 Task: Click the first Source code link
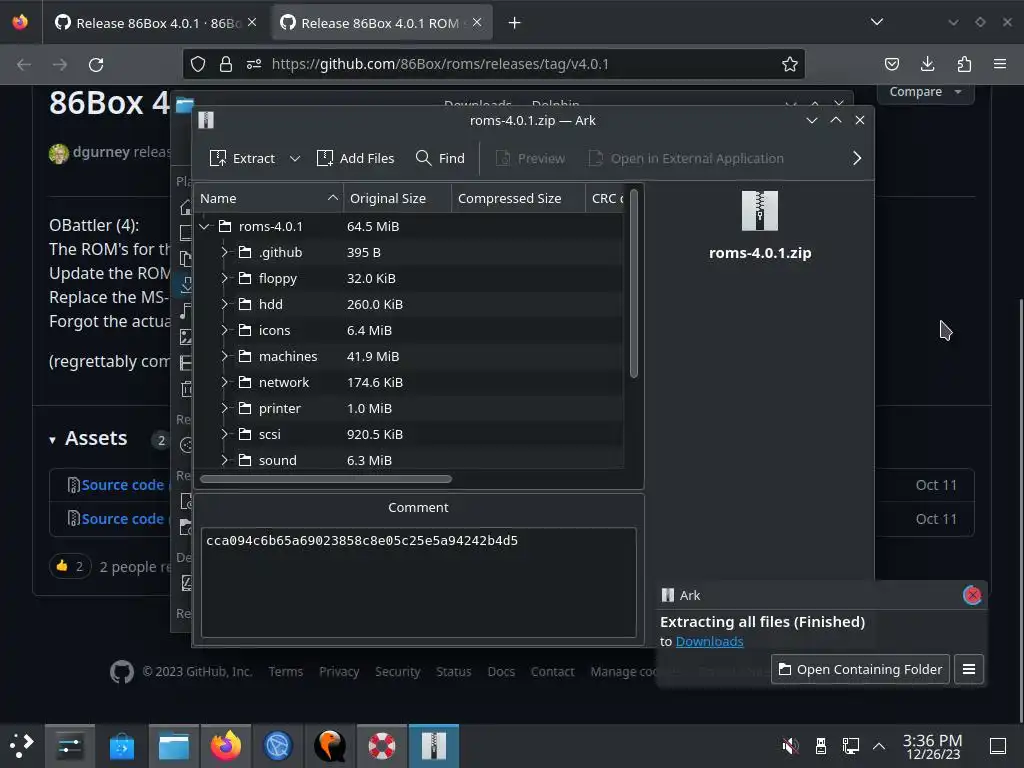pos(122,485)
